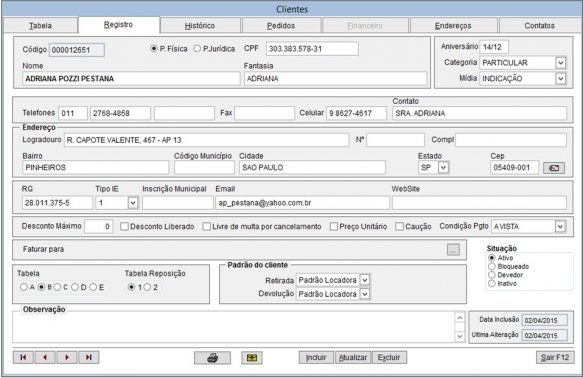Click the Contato field
Viewport: 583px width, 378px height.
(x=480, y=113)
